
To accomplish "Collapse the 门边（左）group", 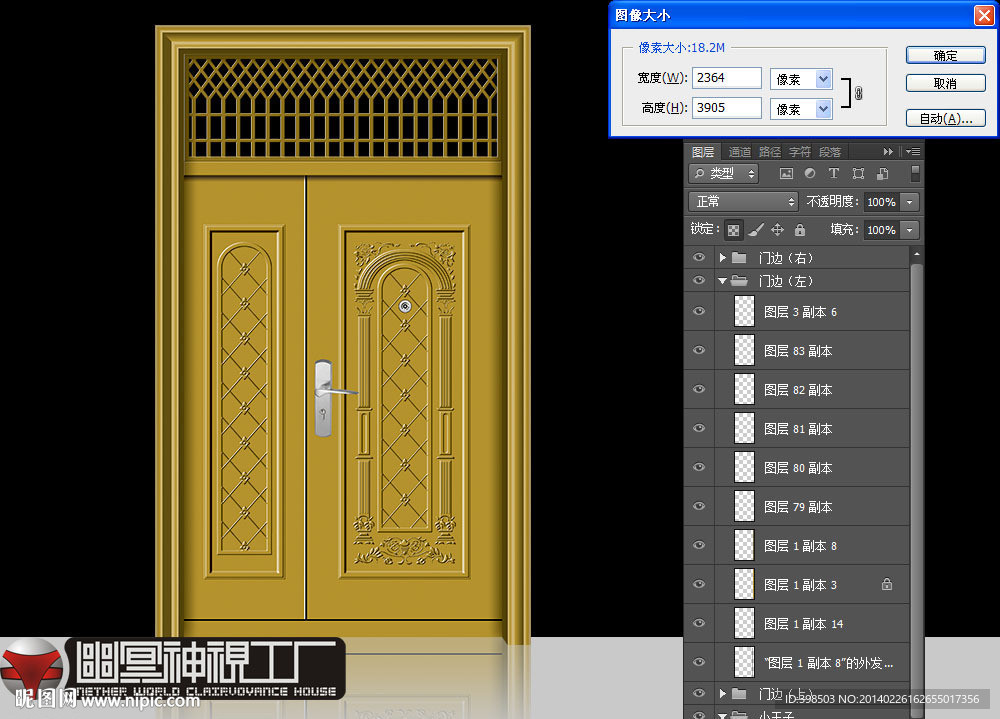I will point(723,281).
